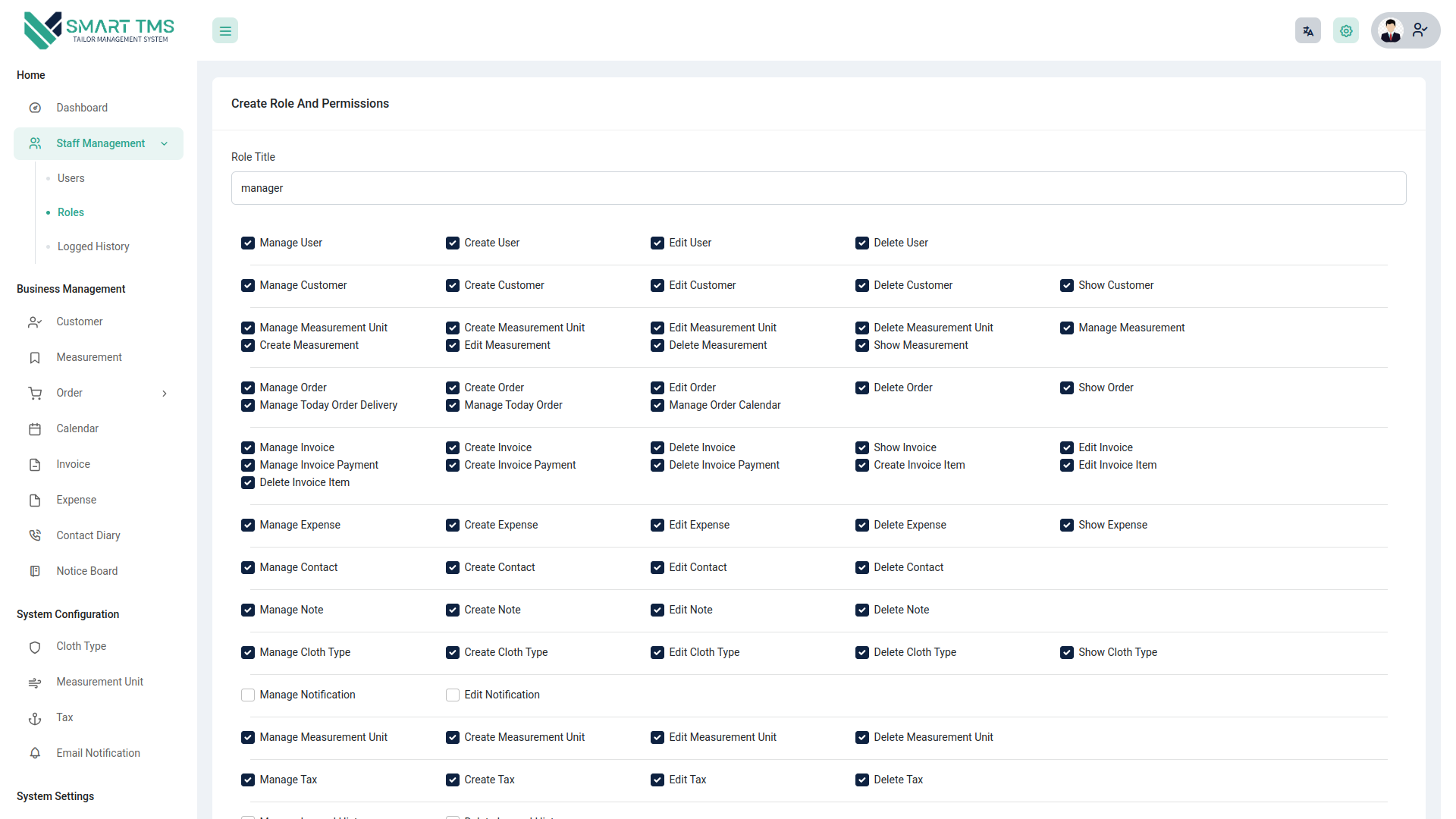Click the Contact Diary icon
The image size is (1456, 819).
(35, 535)
